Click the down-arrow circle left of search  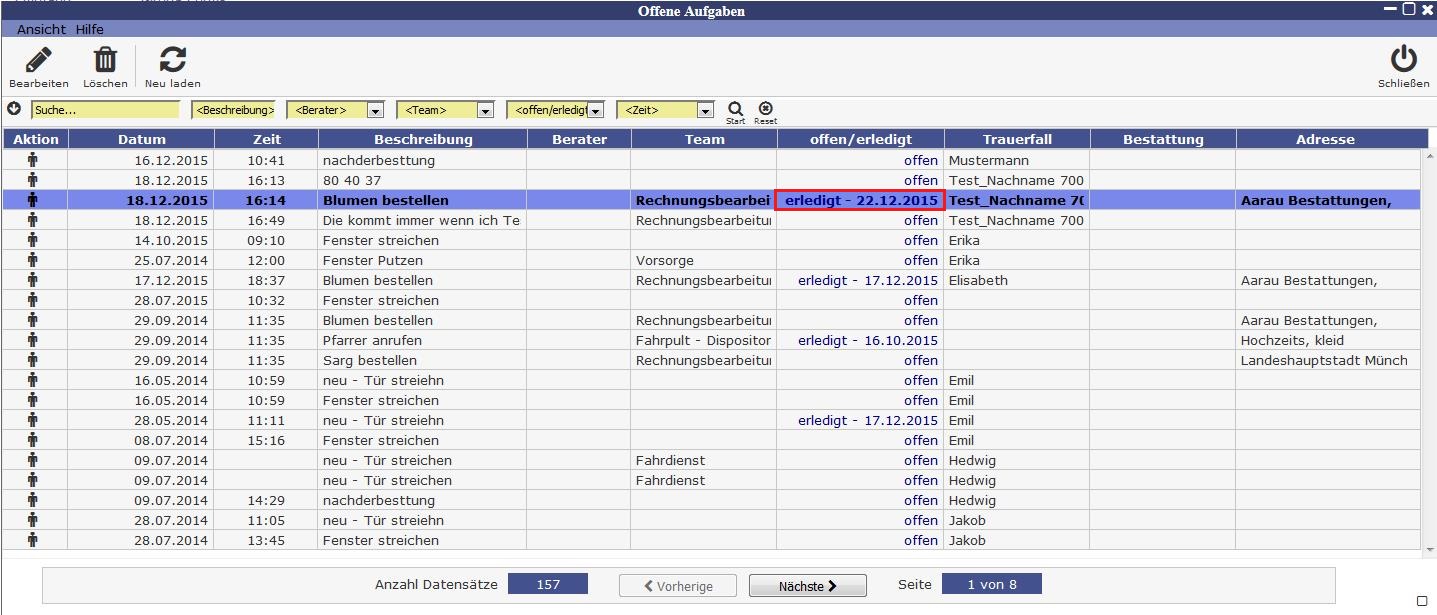tap(14, 109)
